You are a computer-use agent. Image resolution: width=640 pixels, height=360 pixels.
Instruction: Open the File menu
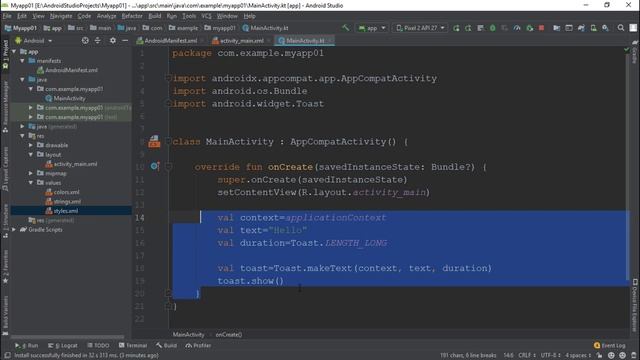(x=7, y=16)
